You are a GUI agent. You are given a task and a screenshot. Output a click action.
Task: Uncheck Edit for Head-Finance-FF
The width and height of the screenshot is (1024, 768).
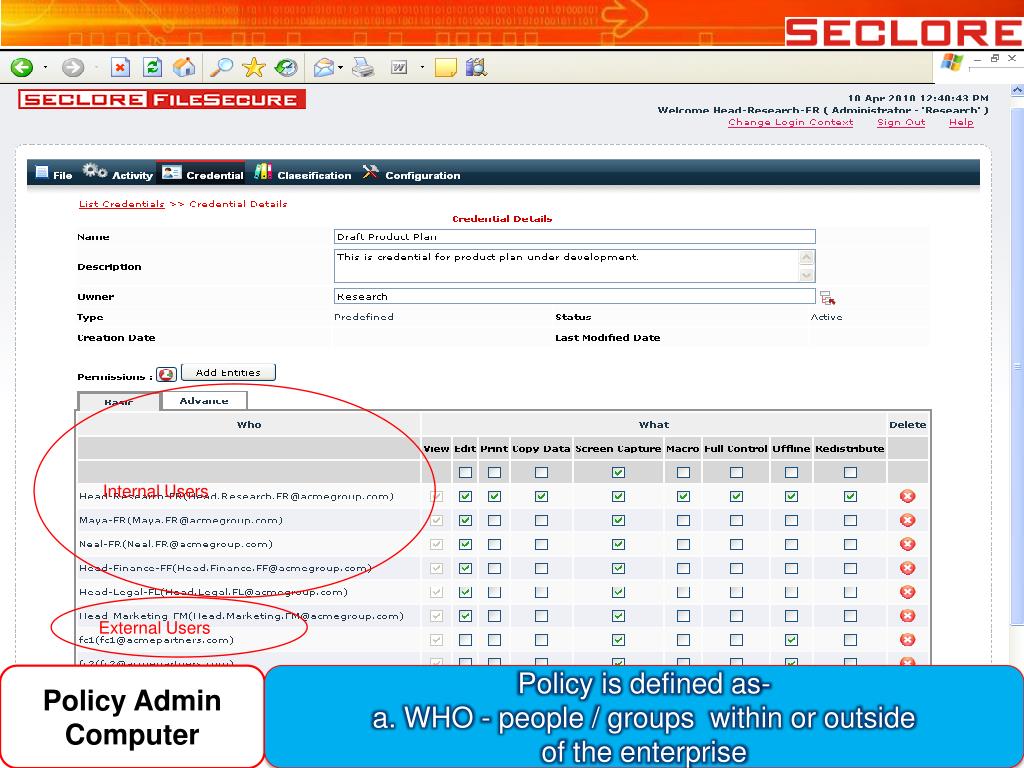465,568
